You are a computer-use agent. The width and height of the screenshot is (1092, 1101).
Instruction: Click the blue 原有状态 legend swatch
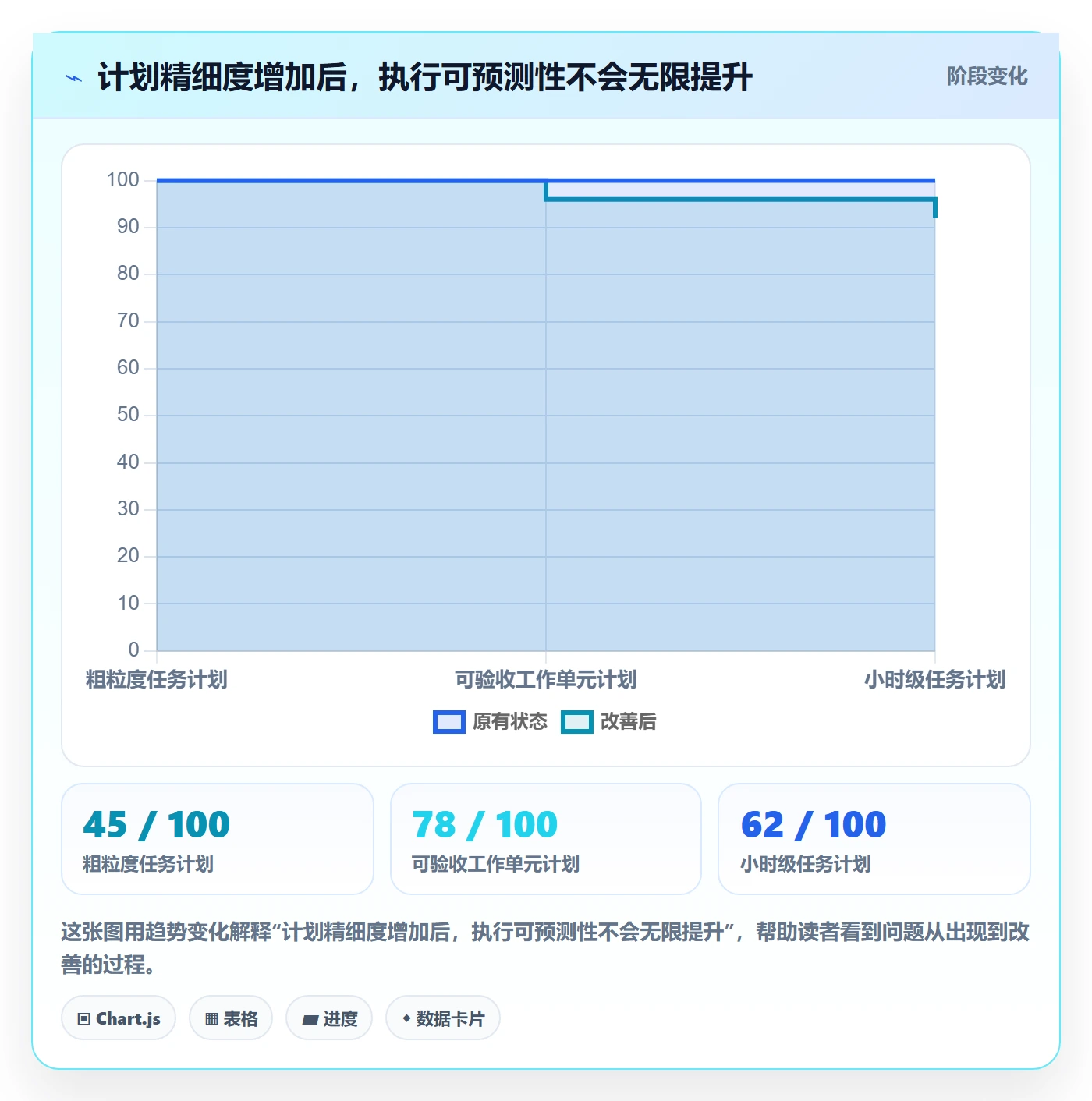pos(449,722)
